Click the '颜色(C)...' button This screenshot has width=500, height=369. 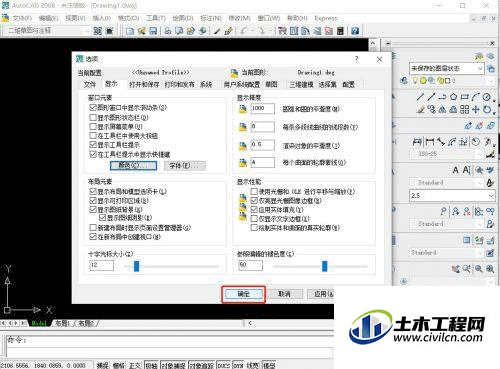pyautogui.click(x=133, y=166)
